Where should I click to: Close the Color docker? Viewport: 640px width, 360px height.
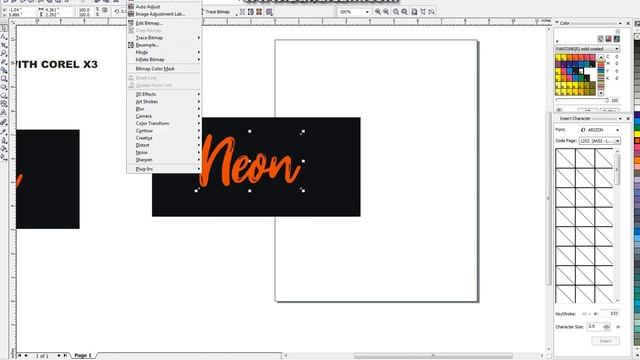click(628, 23)
